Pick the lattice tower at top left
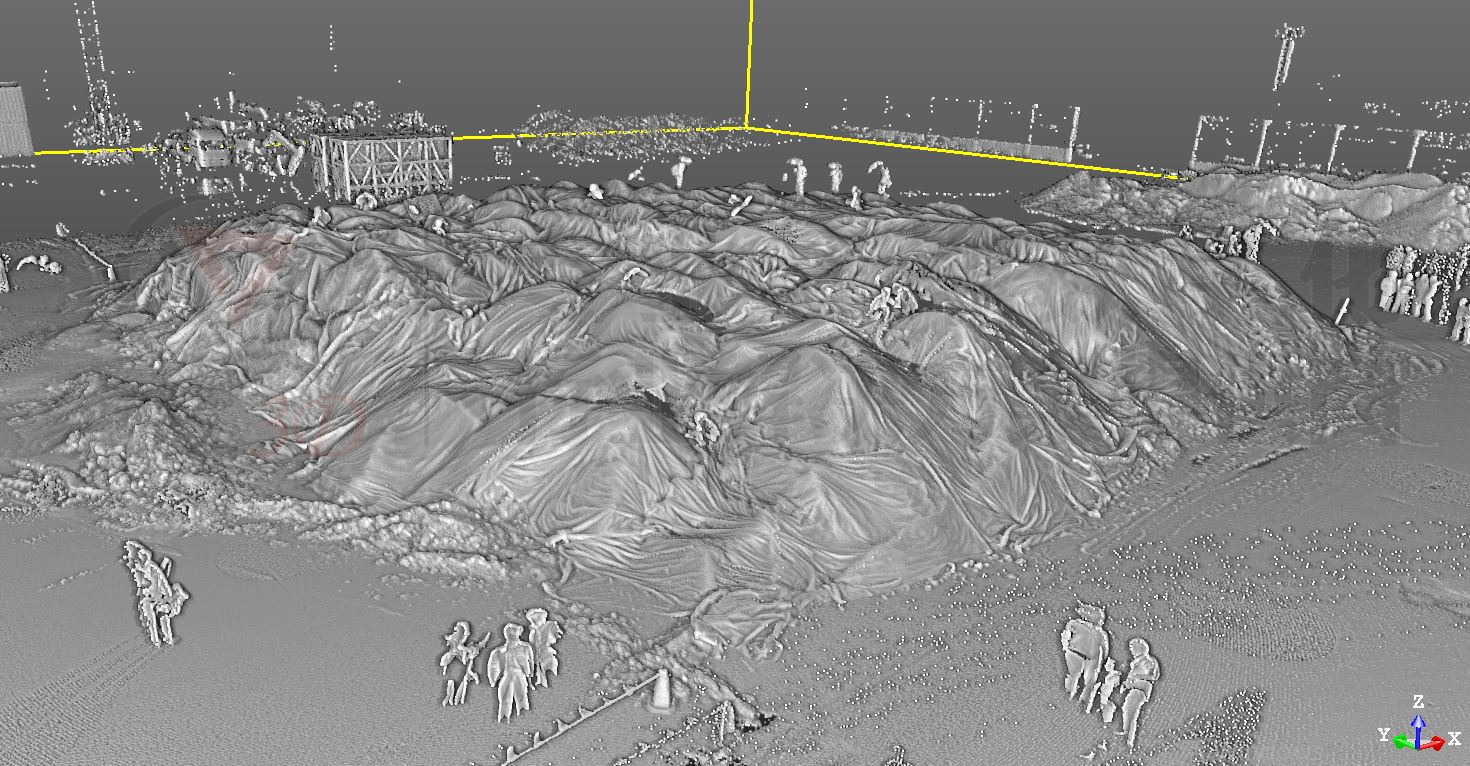The width and height of the screenshot is (1470, 766). [x=95, y=70]
